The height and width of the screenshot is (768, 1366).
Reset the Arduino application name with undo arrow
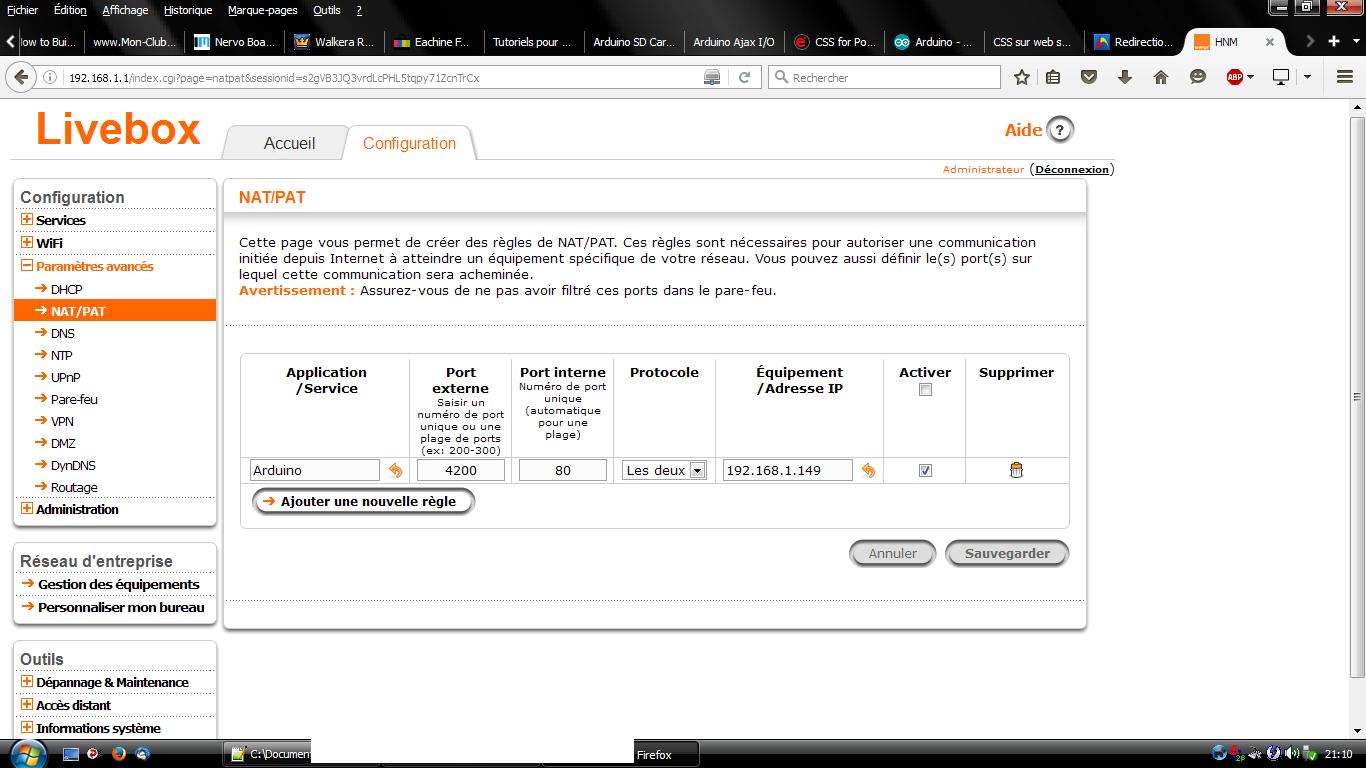click(x=395, y=470)
